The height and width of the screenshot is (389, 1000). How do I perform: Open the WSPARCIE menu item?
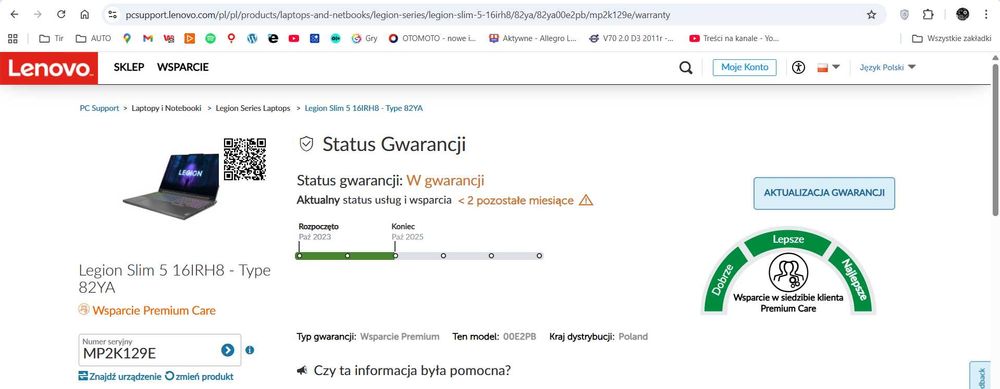183,67
